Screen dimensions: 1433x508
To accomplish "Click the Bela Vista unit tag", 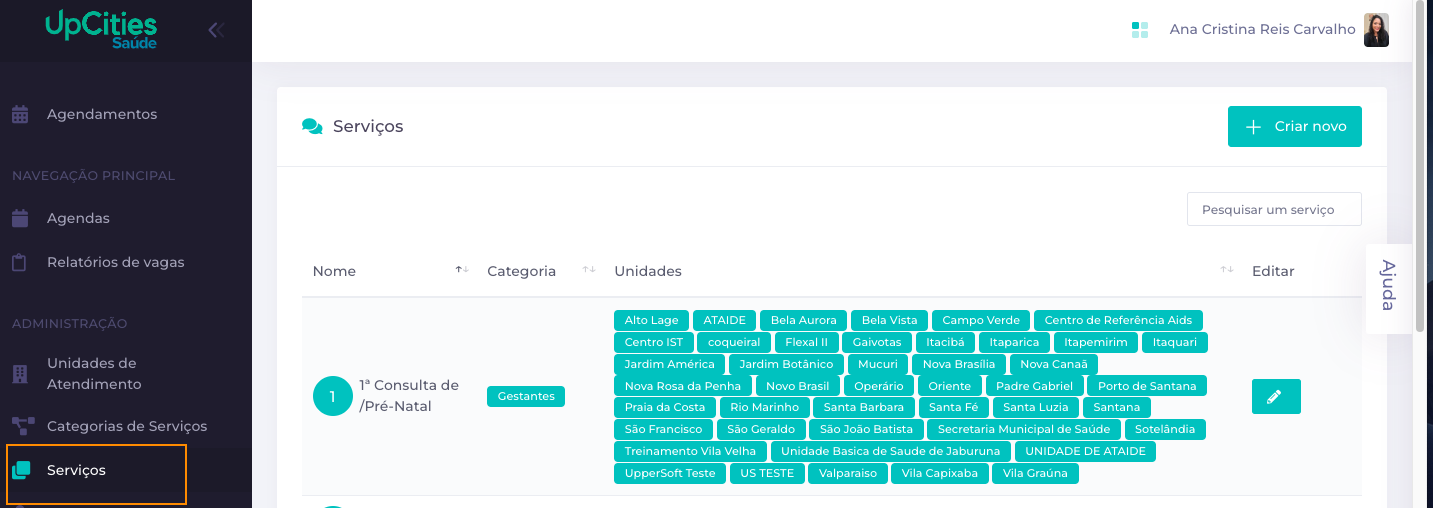I will pyautogui.click(x=890, y=320).
